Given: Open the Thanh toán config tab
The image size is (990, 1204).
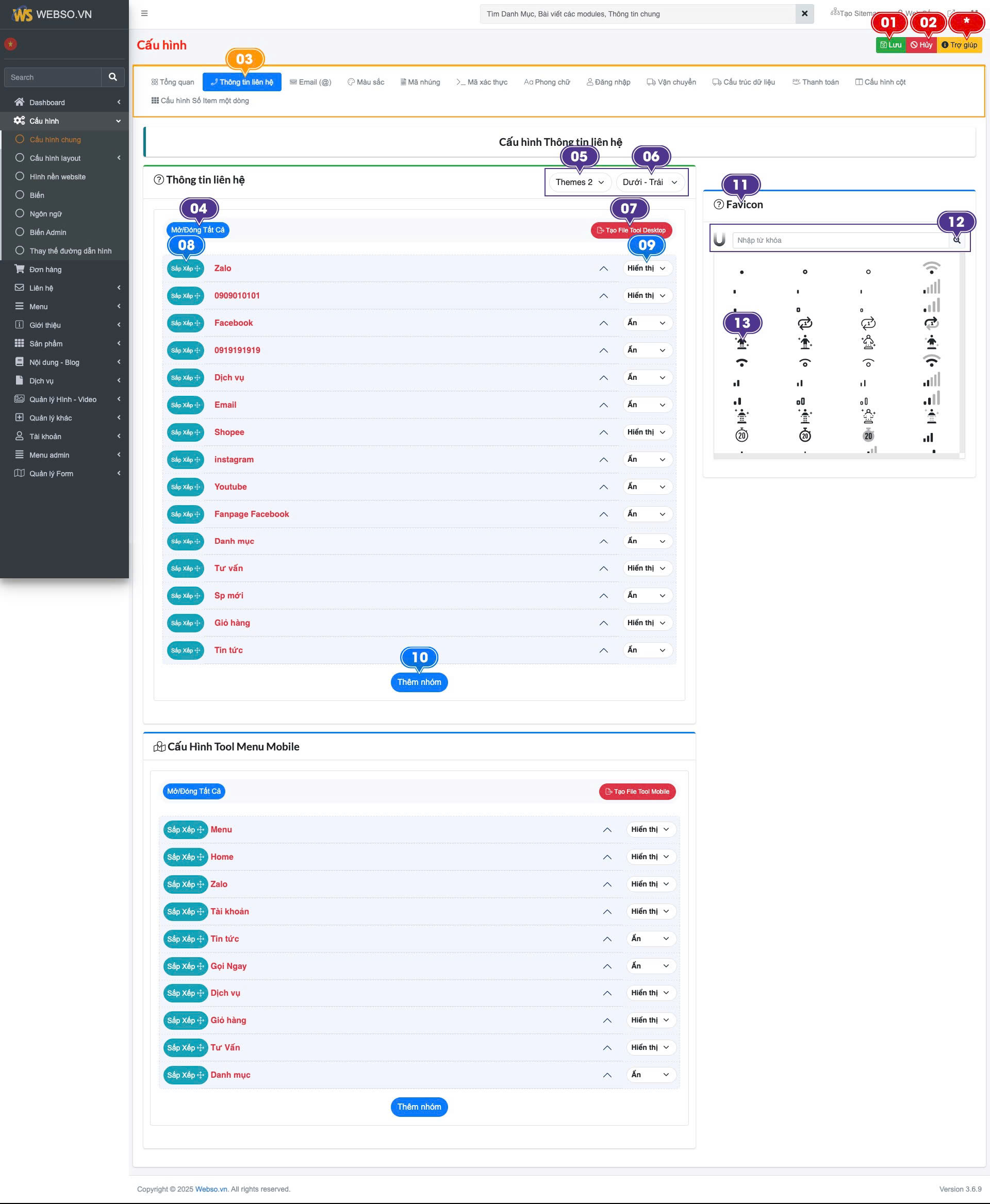Looking at the screenshot, I should 816,82.
